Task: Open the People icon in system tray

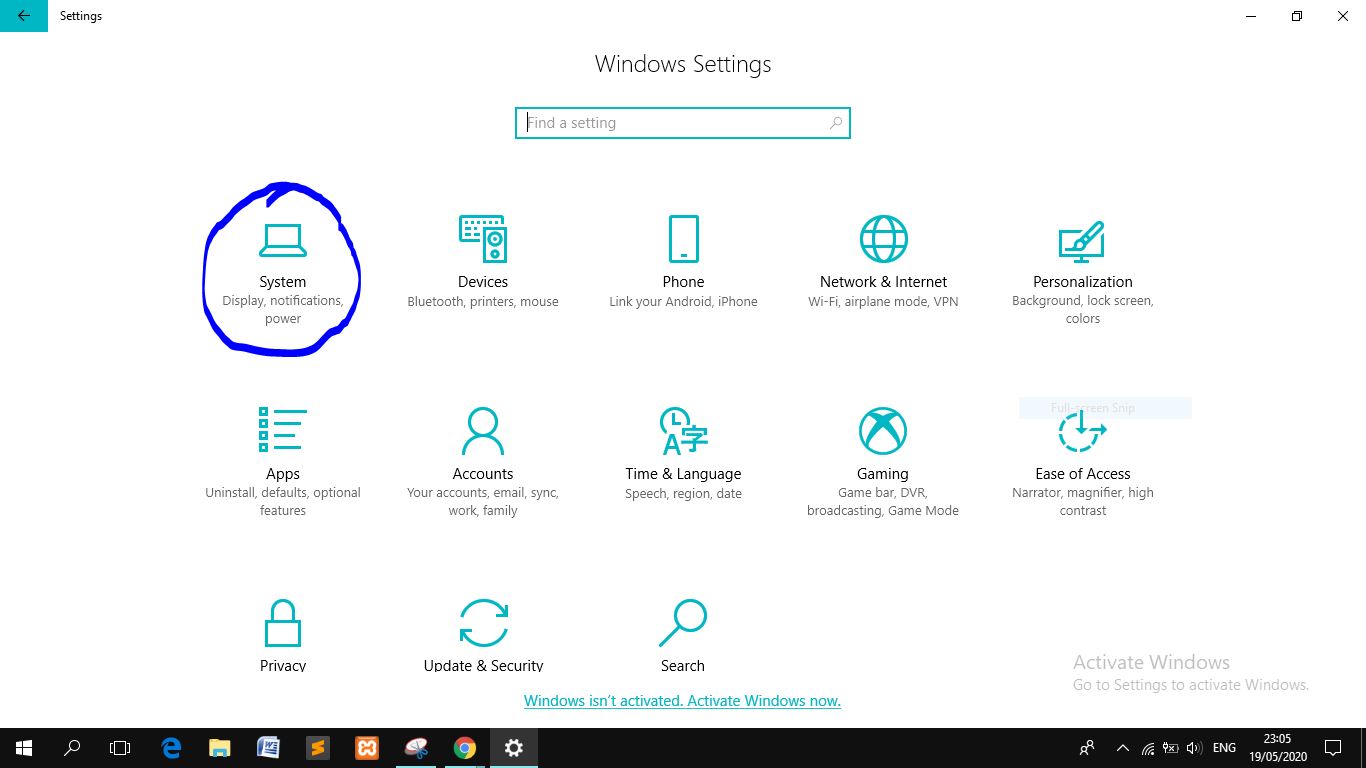Action: point(1087,747)
